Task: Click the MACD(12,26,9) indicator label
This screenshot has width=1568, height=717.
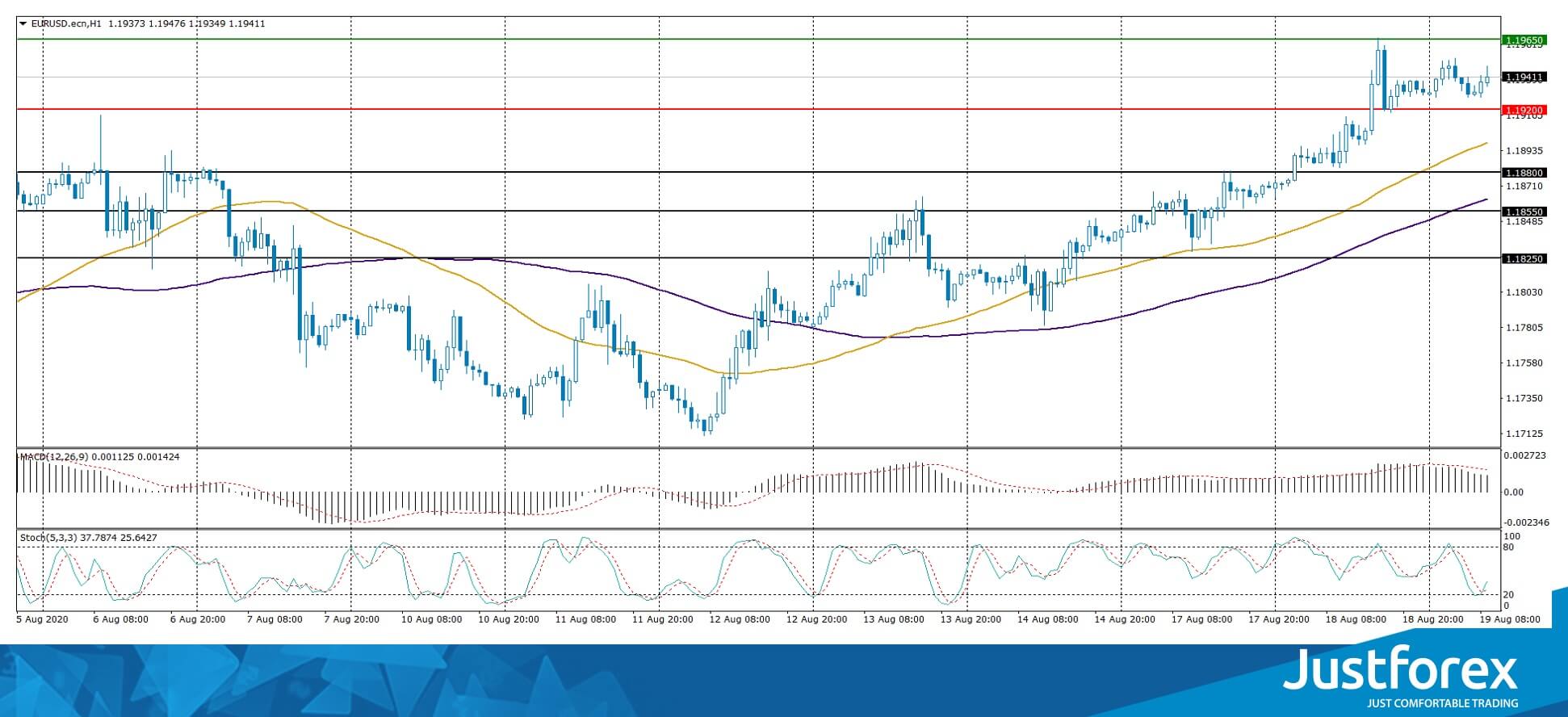Action: (54, 457)
